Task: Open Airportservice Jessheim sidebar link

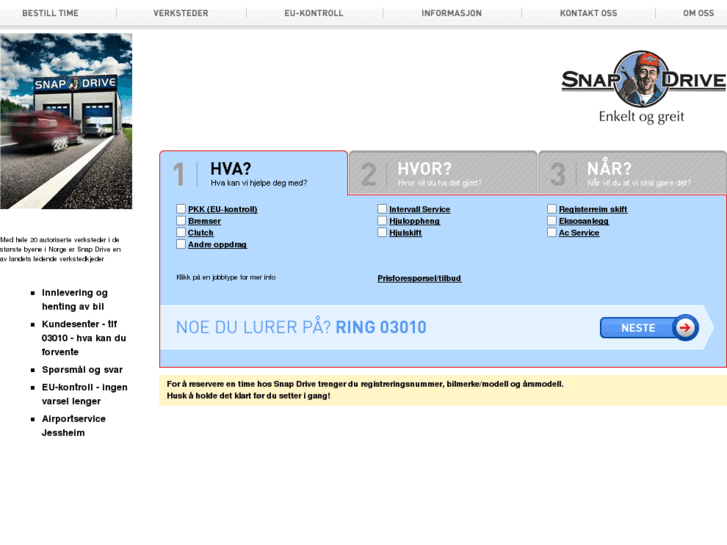Action: (x=74, y=426)
